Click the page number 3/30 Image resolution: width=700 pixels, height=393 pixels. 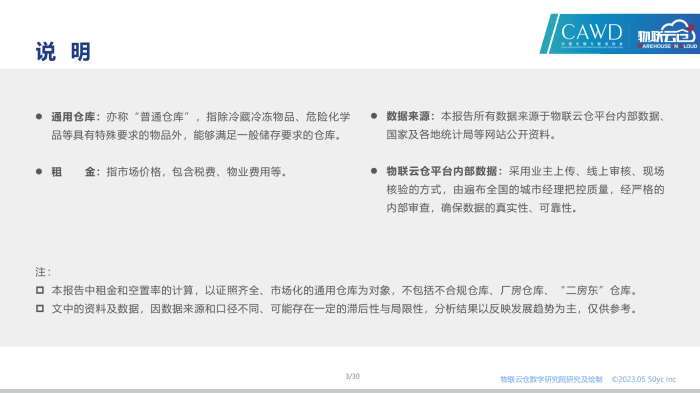(352, 376)
